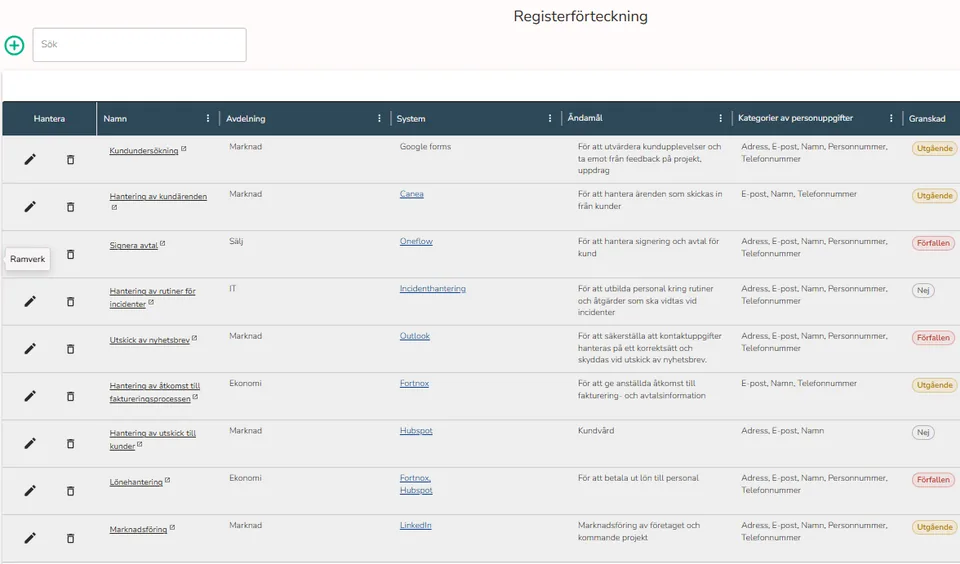Delete the Lönehantering row
Screen dimensions: 960x564
pos(70,491)
